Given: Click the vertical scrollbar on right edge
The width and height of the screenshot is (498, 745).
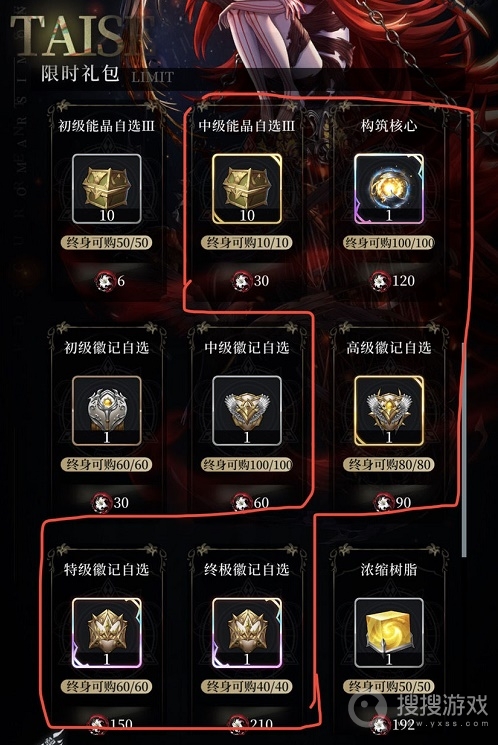Looking at the screenshot, I should point(464,449).
